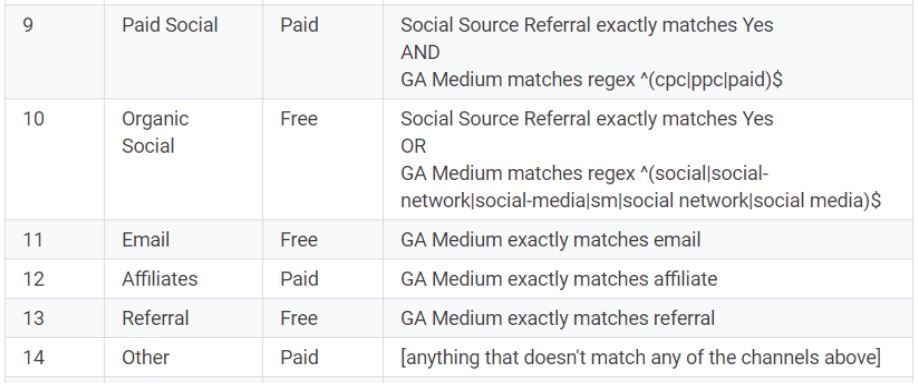Click the 'anything that doesn't match' description
This screenshot has height=386, width=918.
coord(640,357)
